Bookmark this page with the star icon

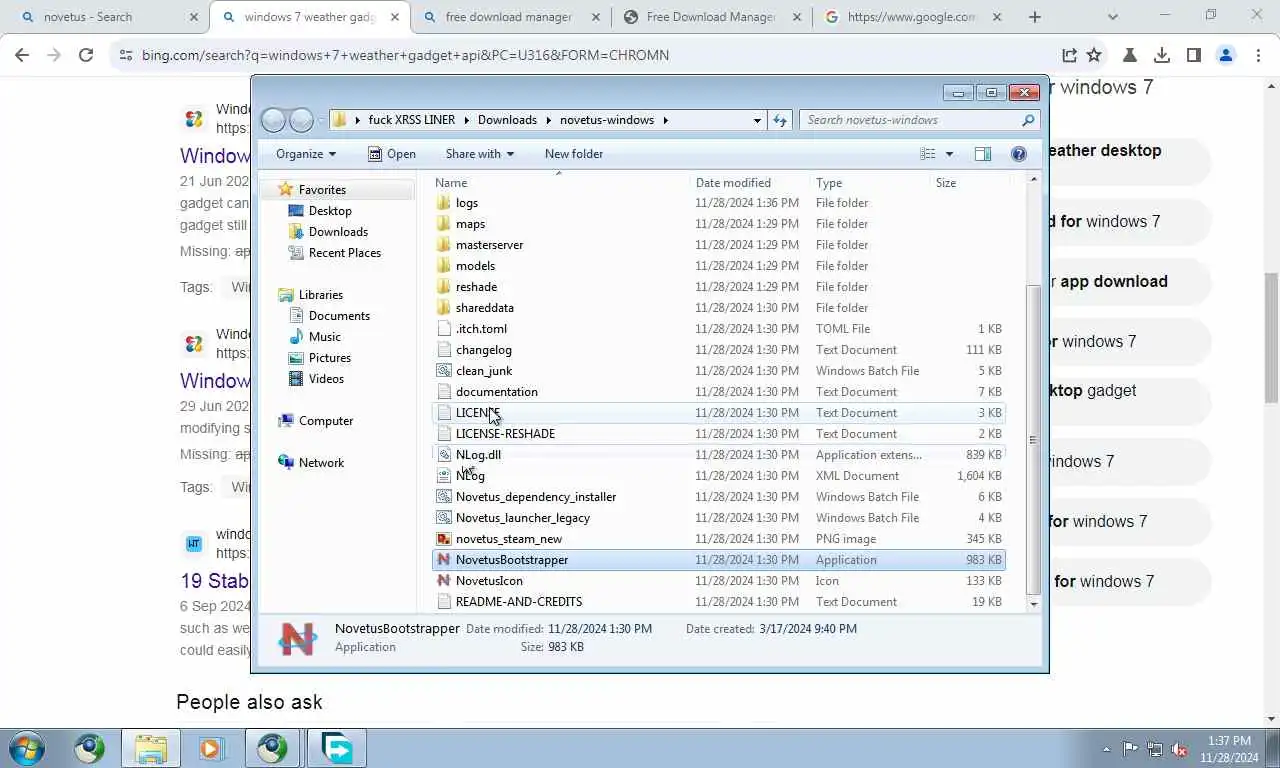[x=1094, y=55]
